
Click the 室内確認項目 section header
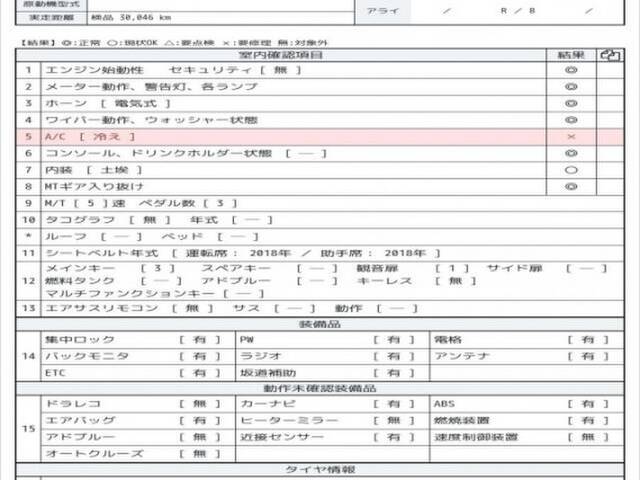click(286, 55)
